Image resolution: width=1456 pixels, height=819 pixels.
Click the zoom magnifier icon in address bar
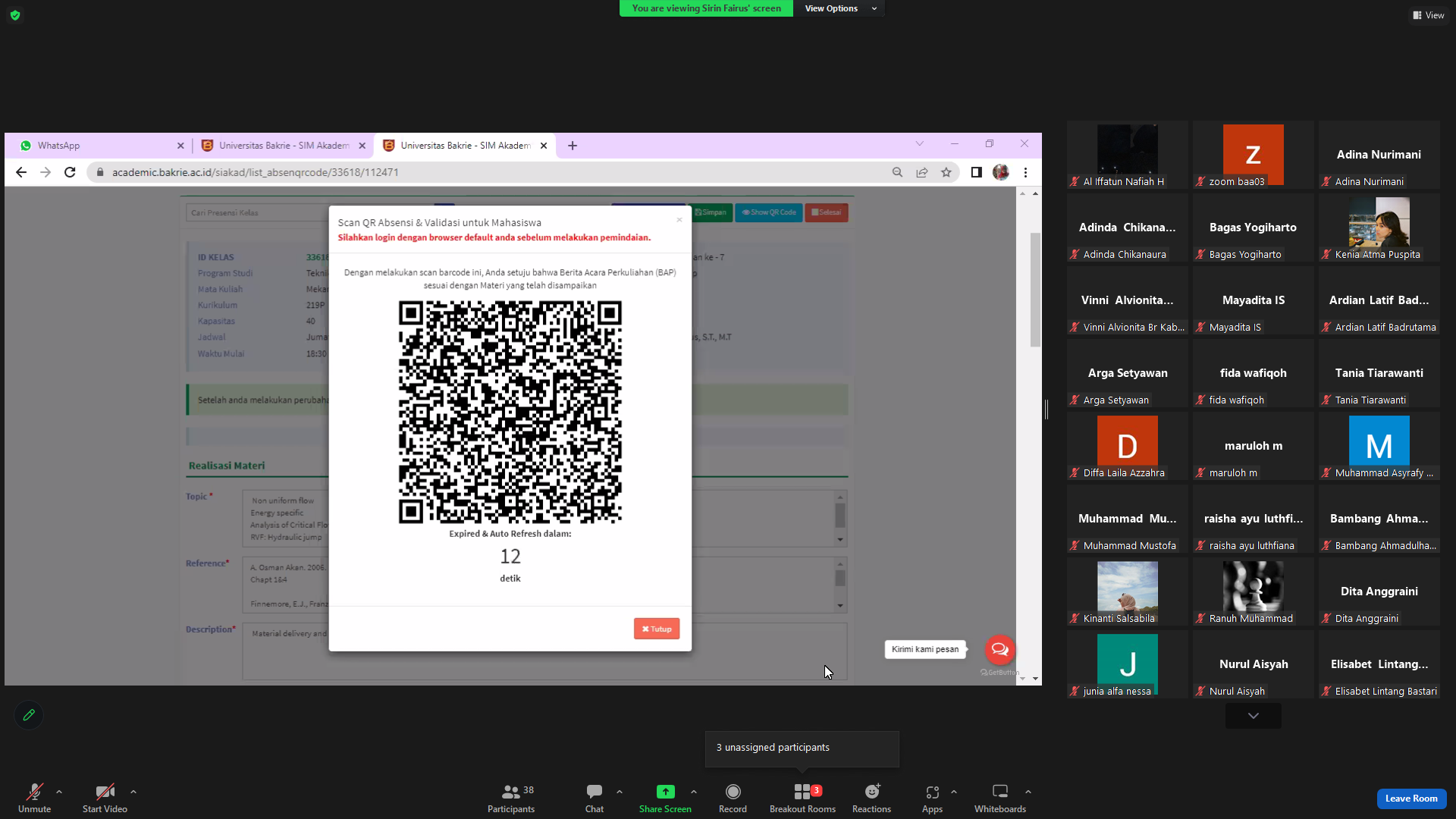[897, 172]
